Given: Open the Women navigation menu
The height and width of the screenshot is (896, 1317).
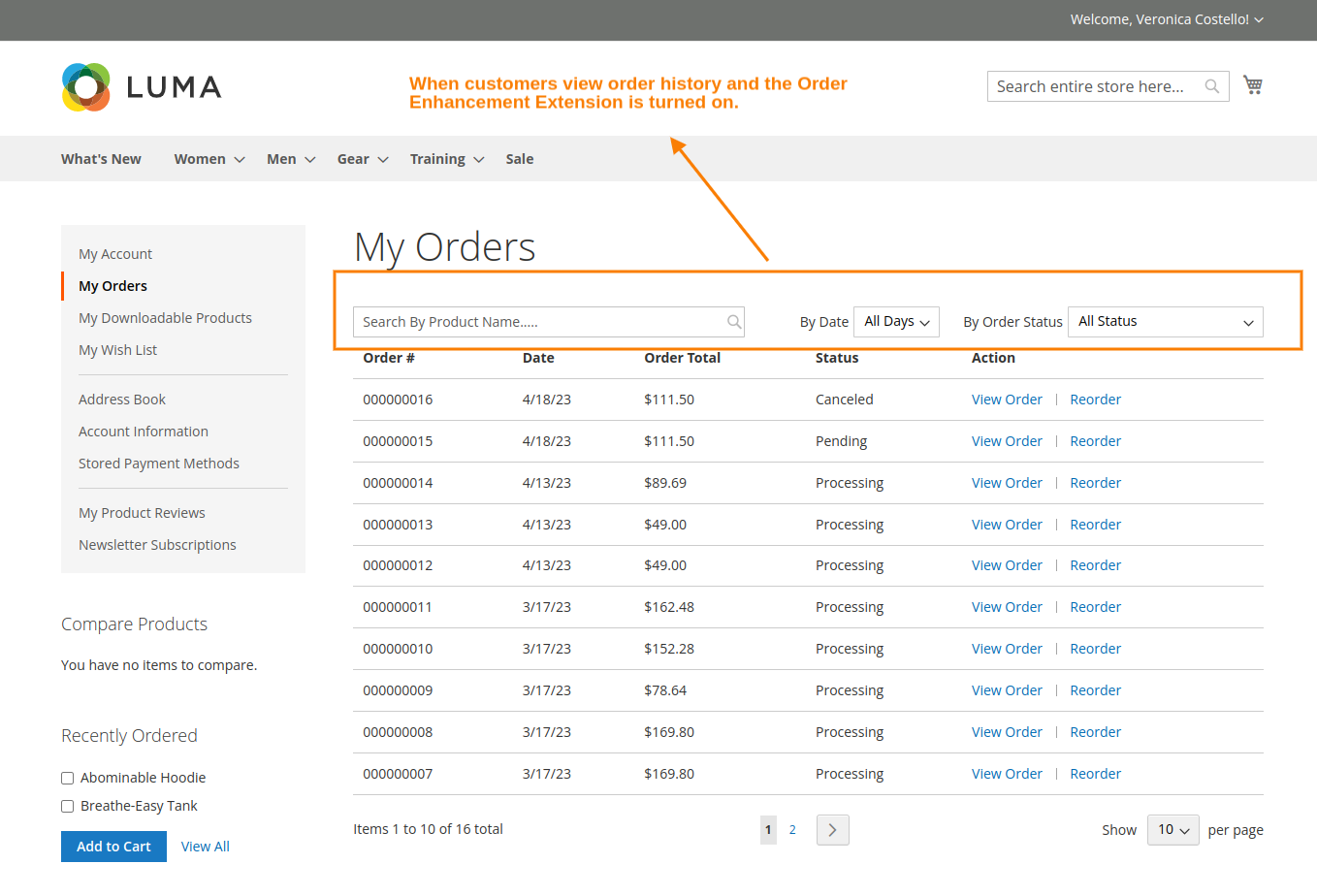Looking at the screenshot, I should (x=200, y=158).
